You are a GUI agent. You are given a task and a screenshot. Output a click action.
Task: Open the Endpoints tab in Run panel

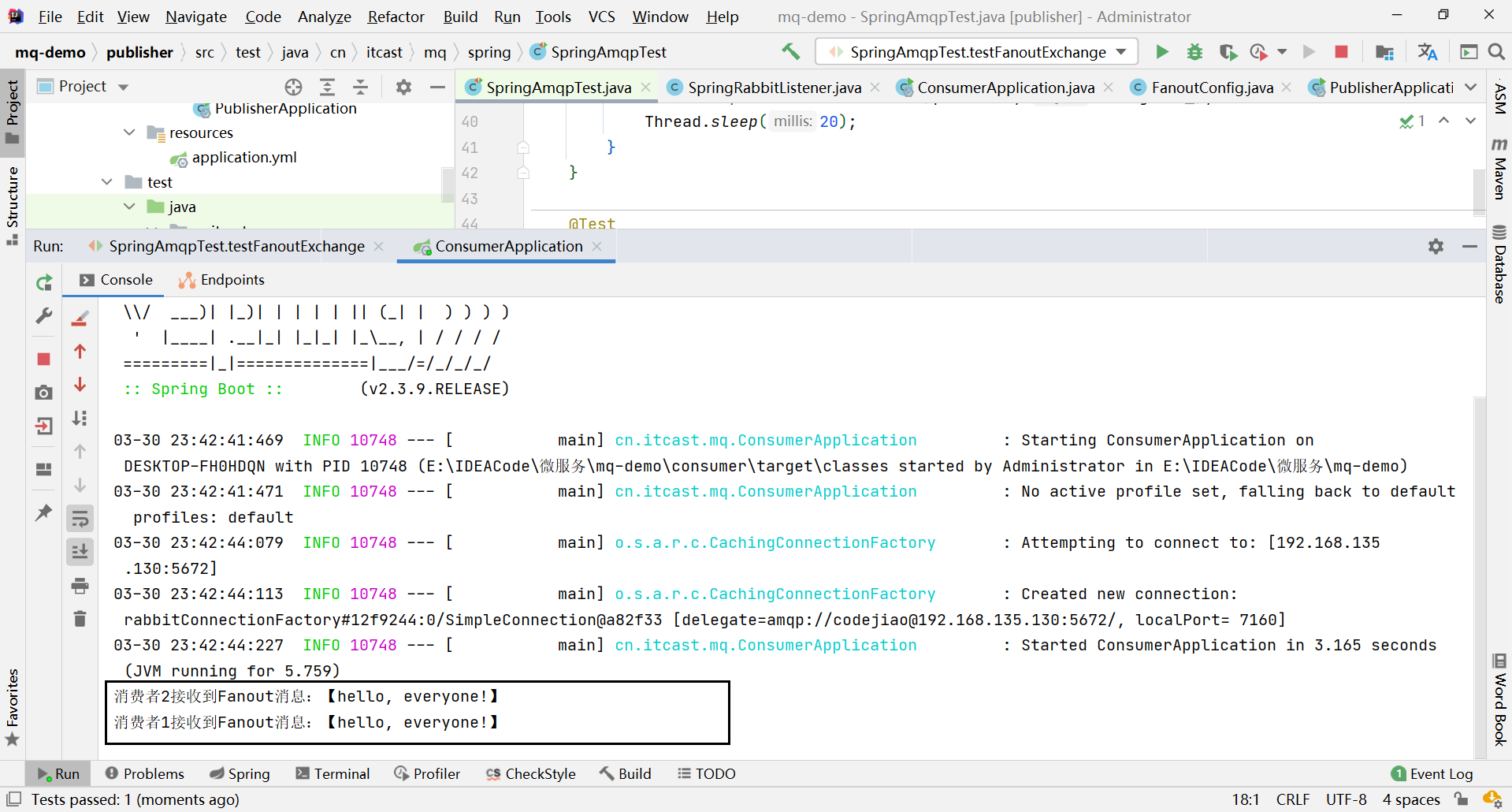click(221, 280)
